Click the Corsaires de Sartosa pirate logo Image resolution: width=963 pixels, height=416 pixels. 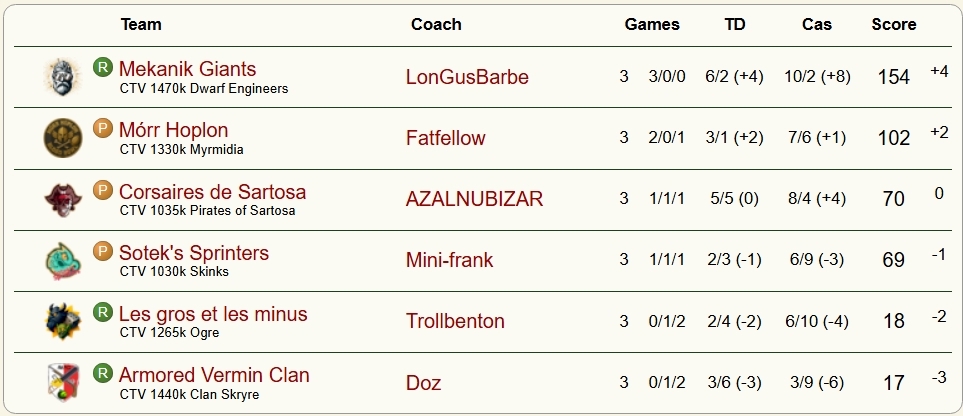(63, 199)
